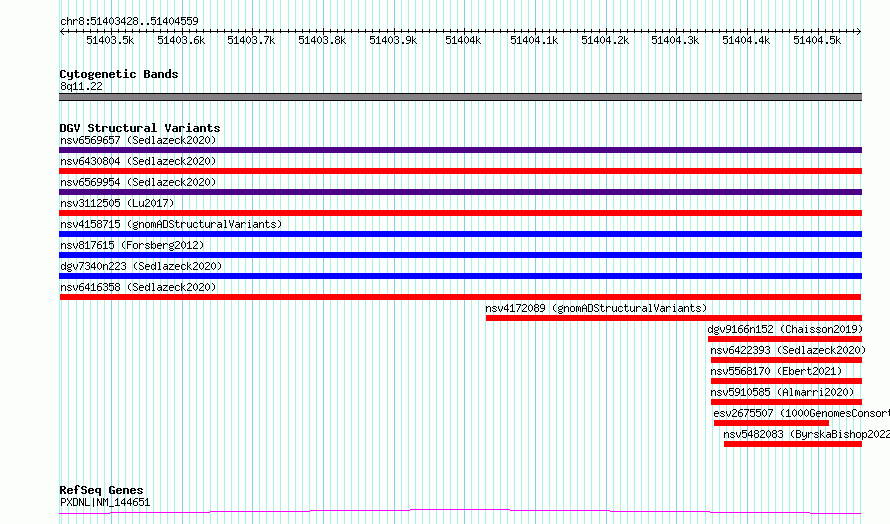The image size is (890, 524).
Task: Open the RefSeq Genes track title
Action: [101, 491]
